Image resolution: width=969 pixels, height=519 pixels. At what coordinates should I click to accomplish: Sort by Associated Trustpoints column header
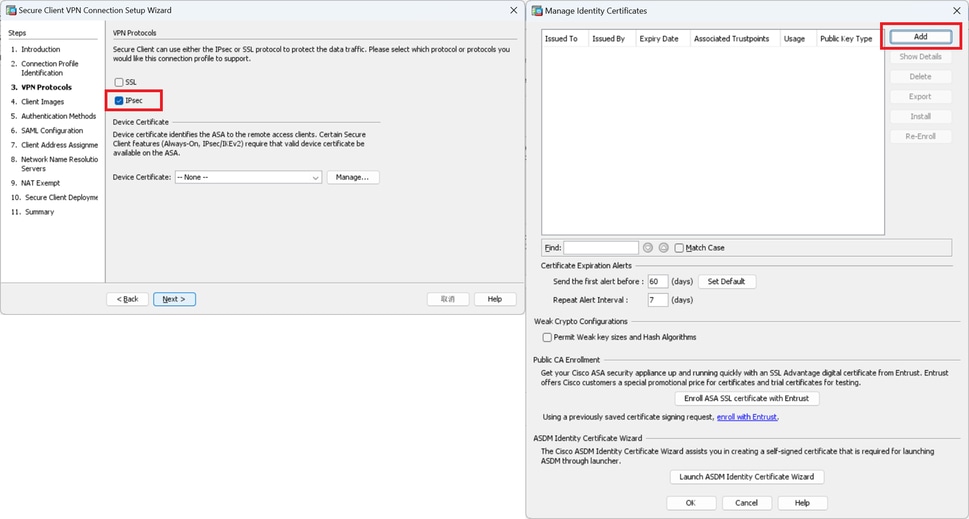(x=735, y=38)
